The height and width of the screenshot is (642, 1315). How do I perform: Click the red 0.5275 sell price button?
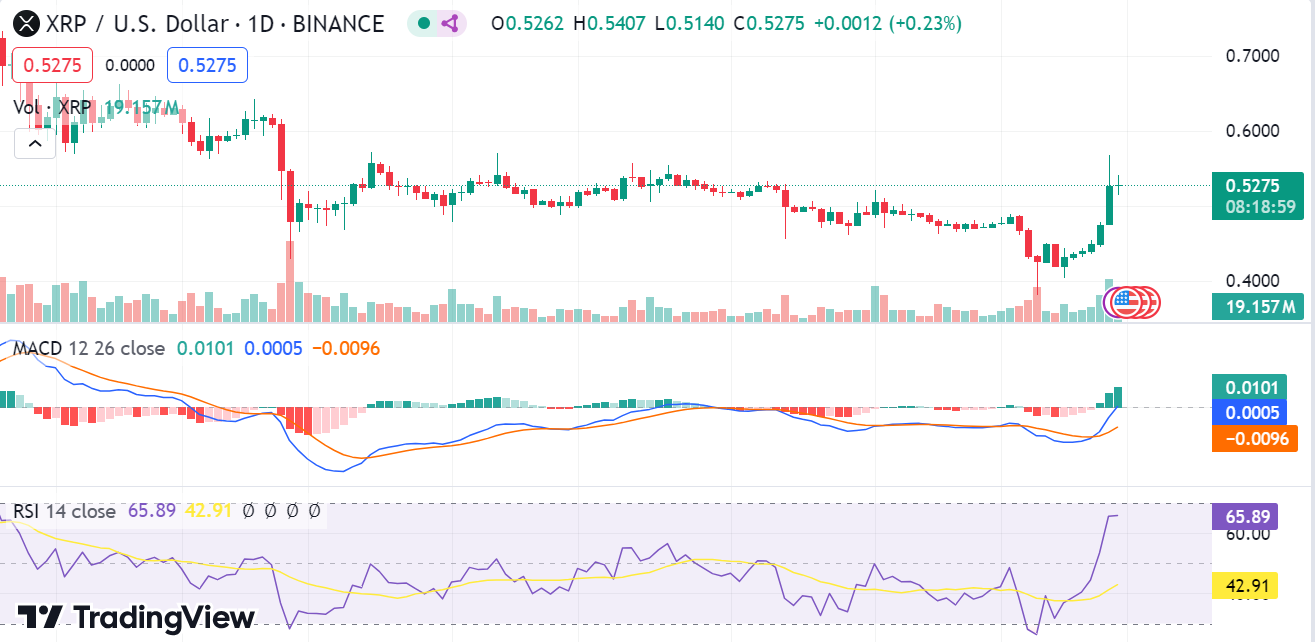click(x=52, y=65)
